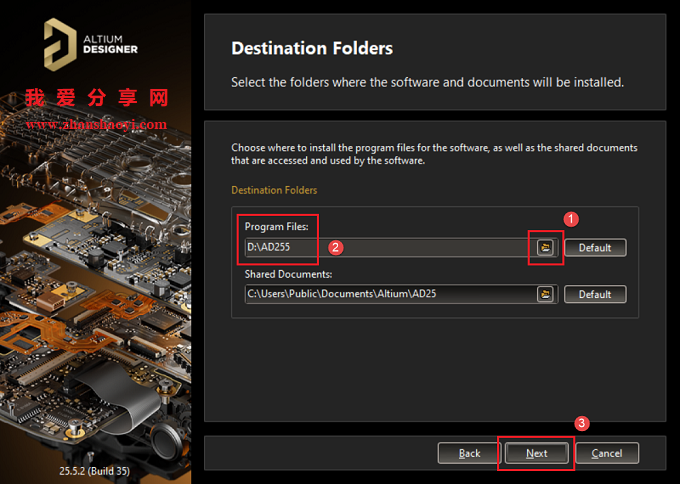
Task: Click the red circled number 1 marker
Action: [571, 219]
